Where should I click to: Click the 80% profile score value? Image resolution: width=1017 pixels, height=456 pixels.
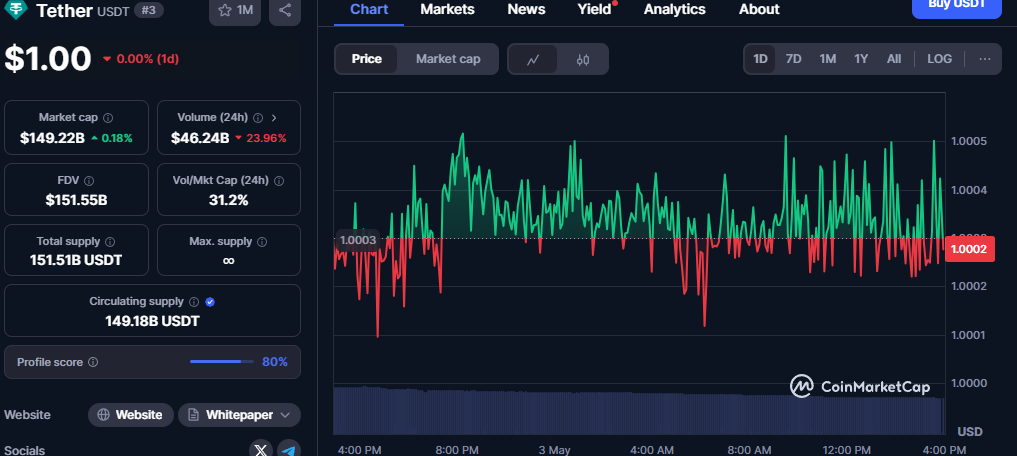pyautogui.click(x=275, y=362)
